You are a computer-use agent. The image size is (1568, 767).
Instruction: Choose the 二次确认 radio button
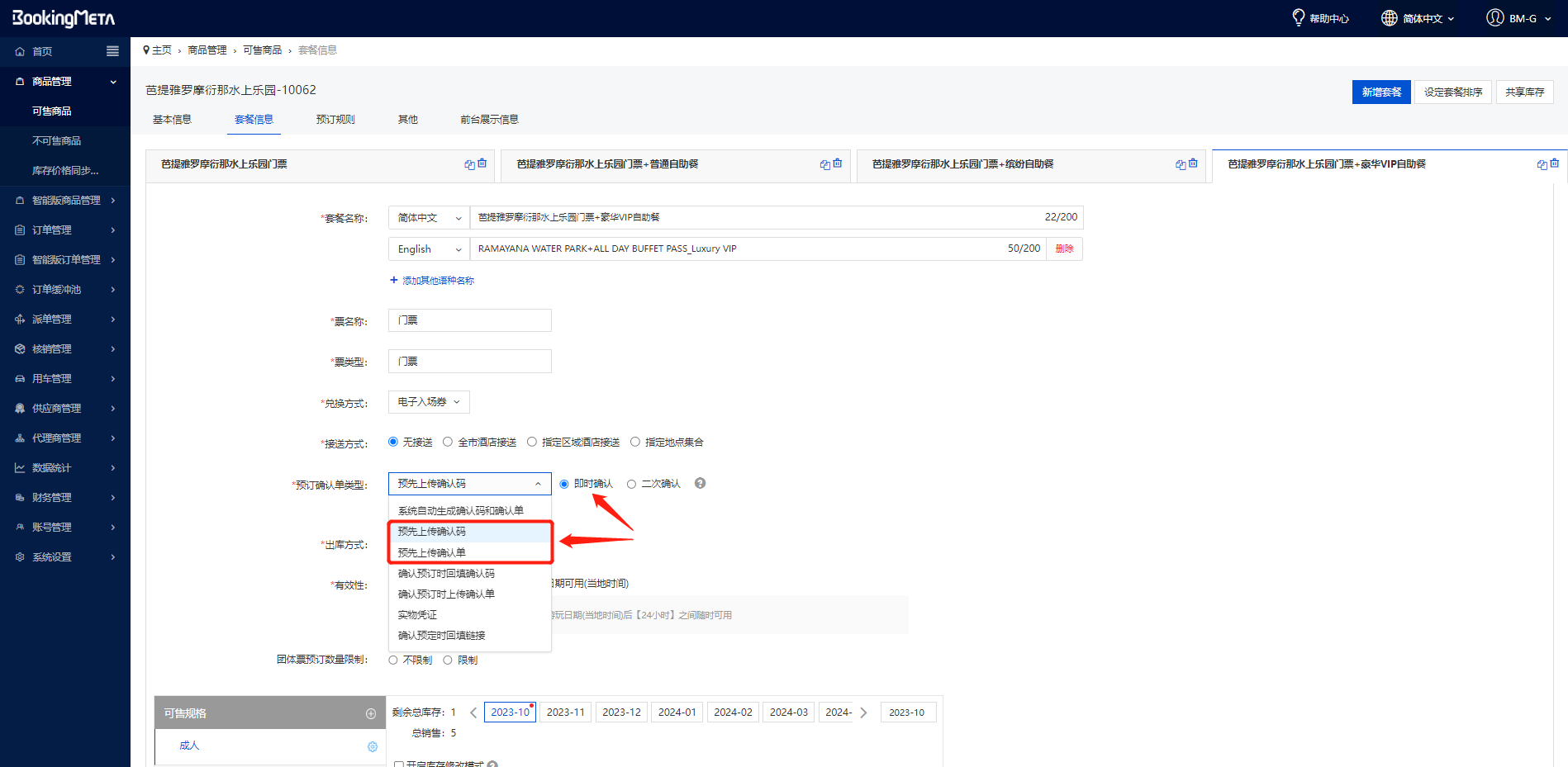[x=631, y=485]
